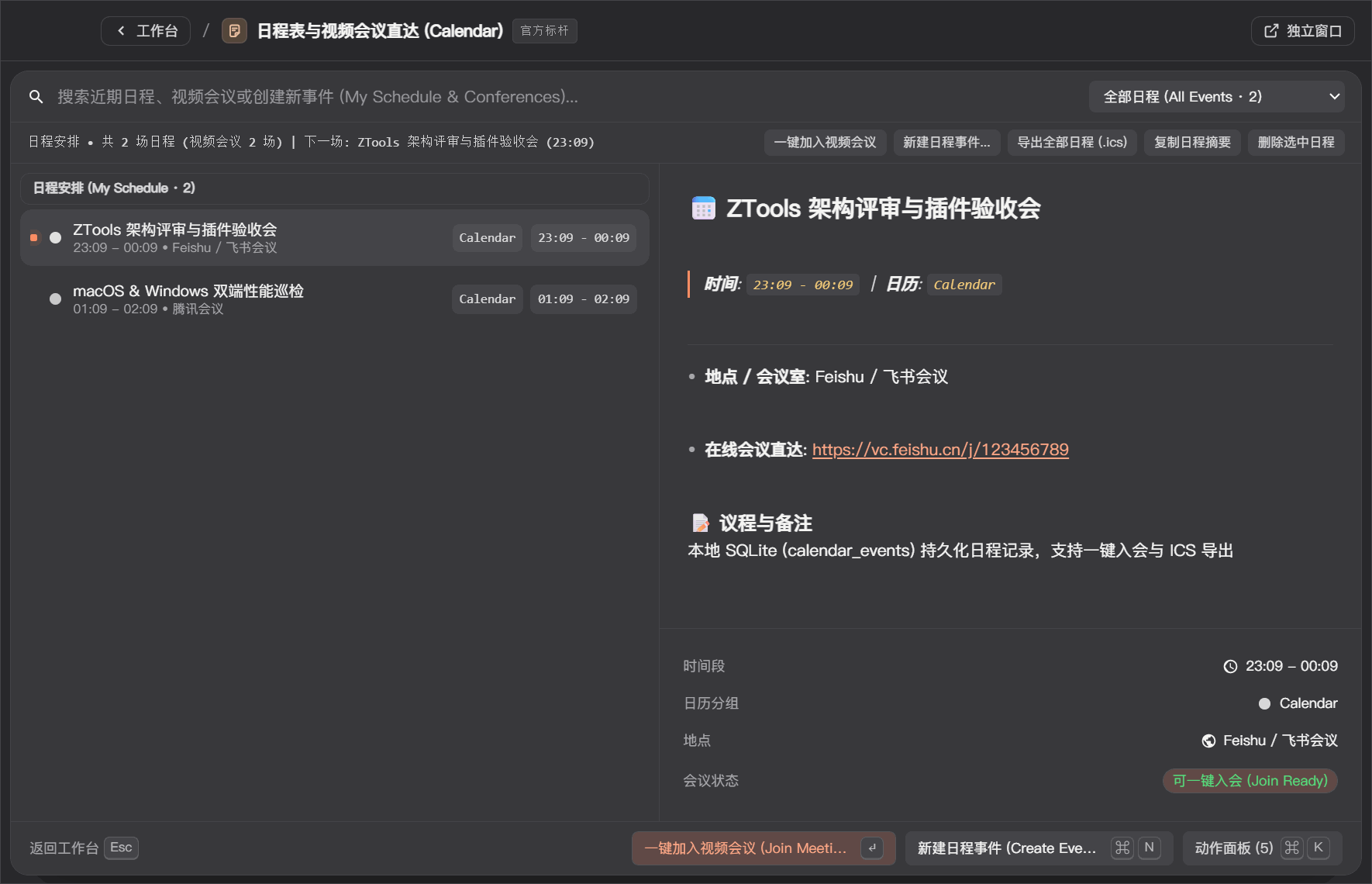
Task: Click 复制日程摘要 button
Action: (x=1192, y=143)
